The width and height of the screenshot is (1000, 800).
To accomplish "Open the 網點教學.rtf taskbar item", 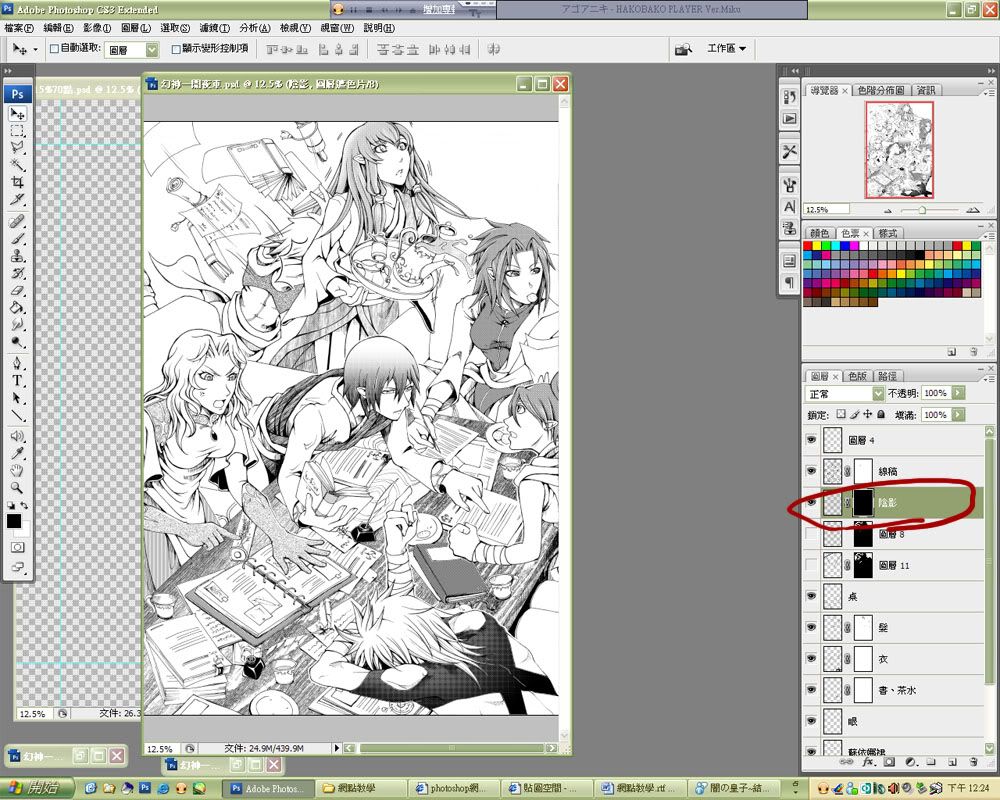I will [642, 789].
